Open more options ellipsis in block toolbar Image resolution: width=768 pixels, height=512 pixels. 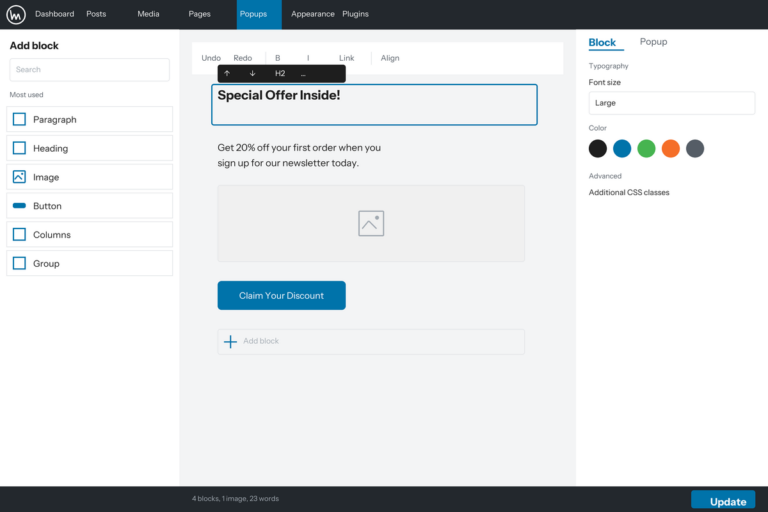303,74
